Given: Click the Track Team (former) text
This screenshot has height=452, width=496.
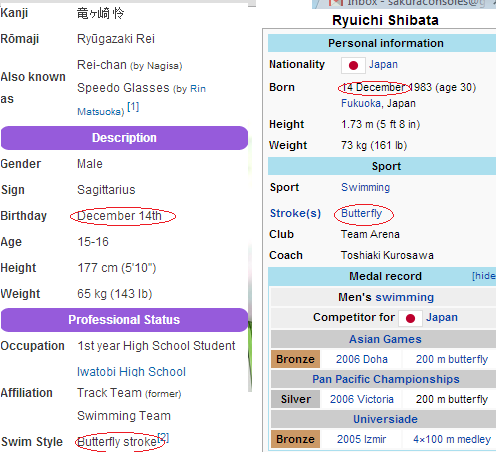Looking at the screenshot, I should 129,393.
